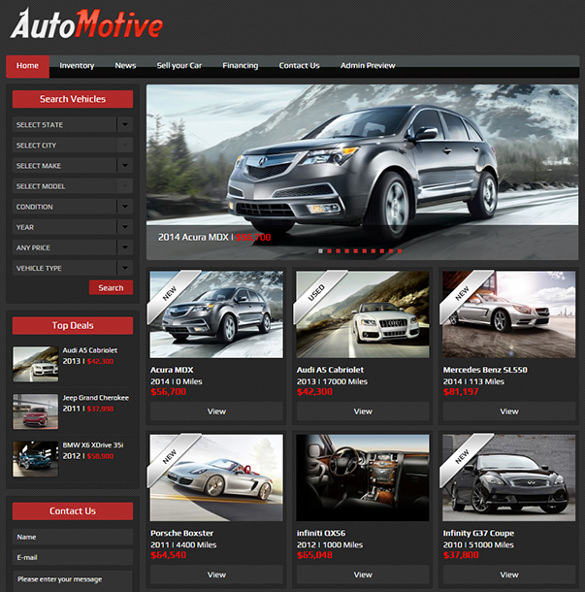This screenshot has width=585, height=592.
Task: Click the $81,197 price text
Action: coord(461,392)
